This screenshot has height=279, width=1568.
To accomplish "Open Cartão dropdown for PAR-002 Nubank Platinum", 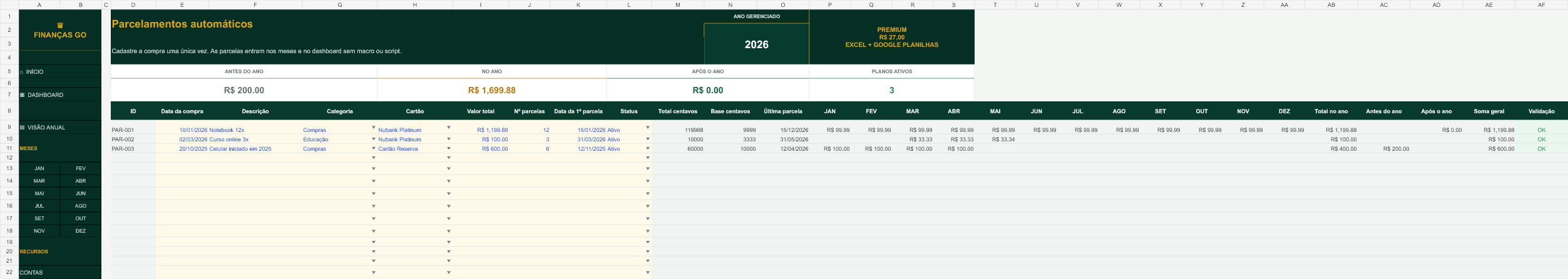I will pyautogui.click(x=449, y=139).
